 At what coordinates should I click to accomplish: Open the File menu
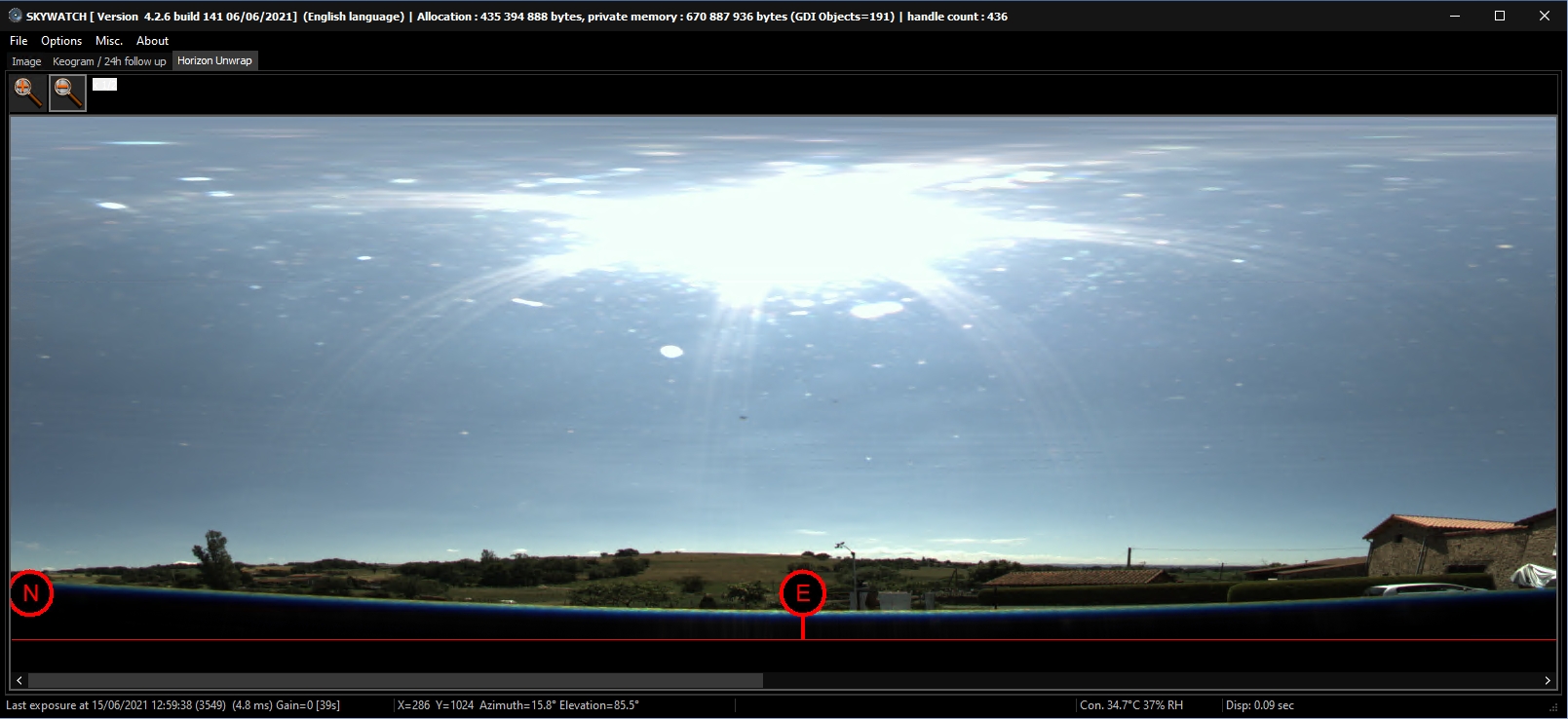[19, 41]
